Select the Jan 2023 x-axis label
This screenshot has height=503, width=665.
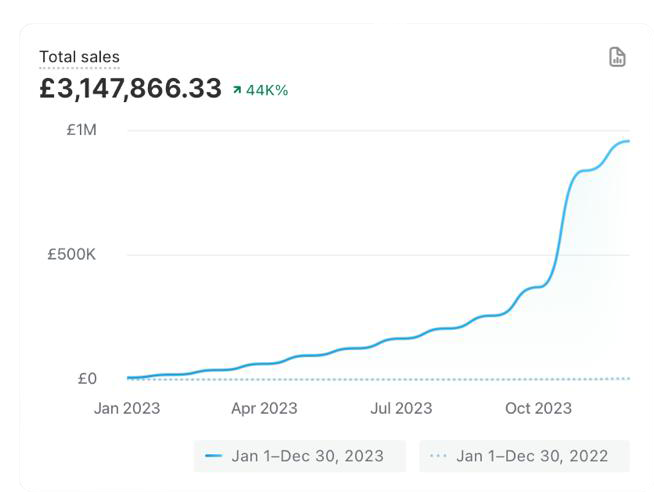tap(127, 408)
